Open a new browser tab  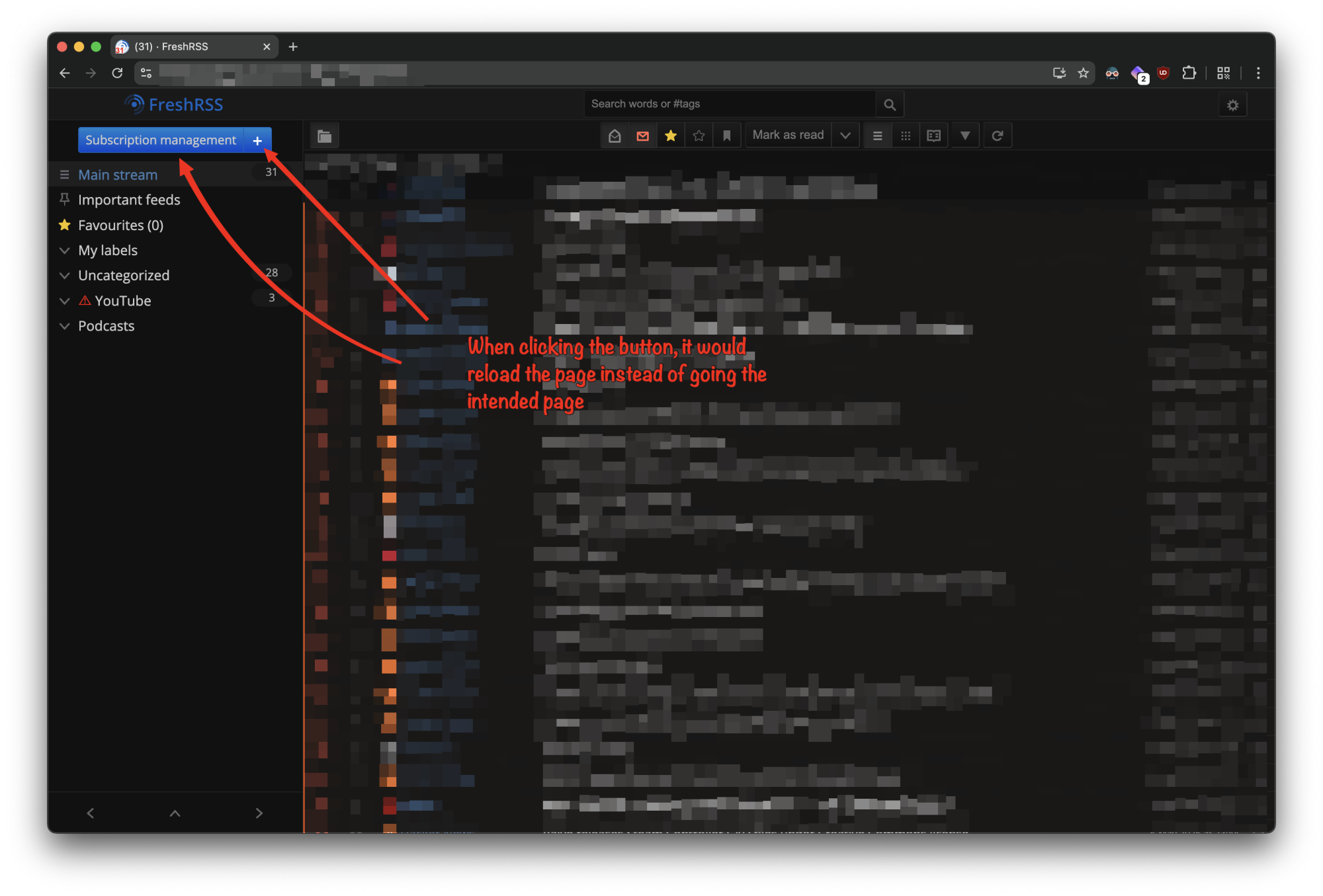coord(293,47)
